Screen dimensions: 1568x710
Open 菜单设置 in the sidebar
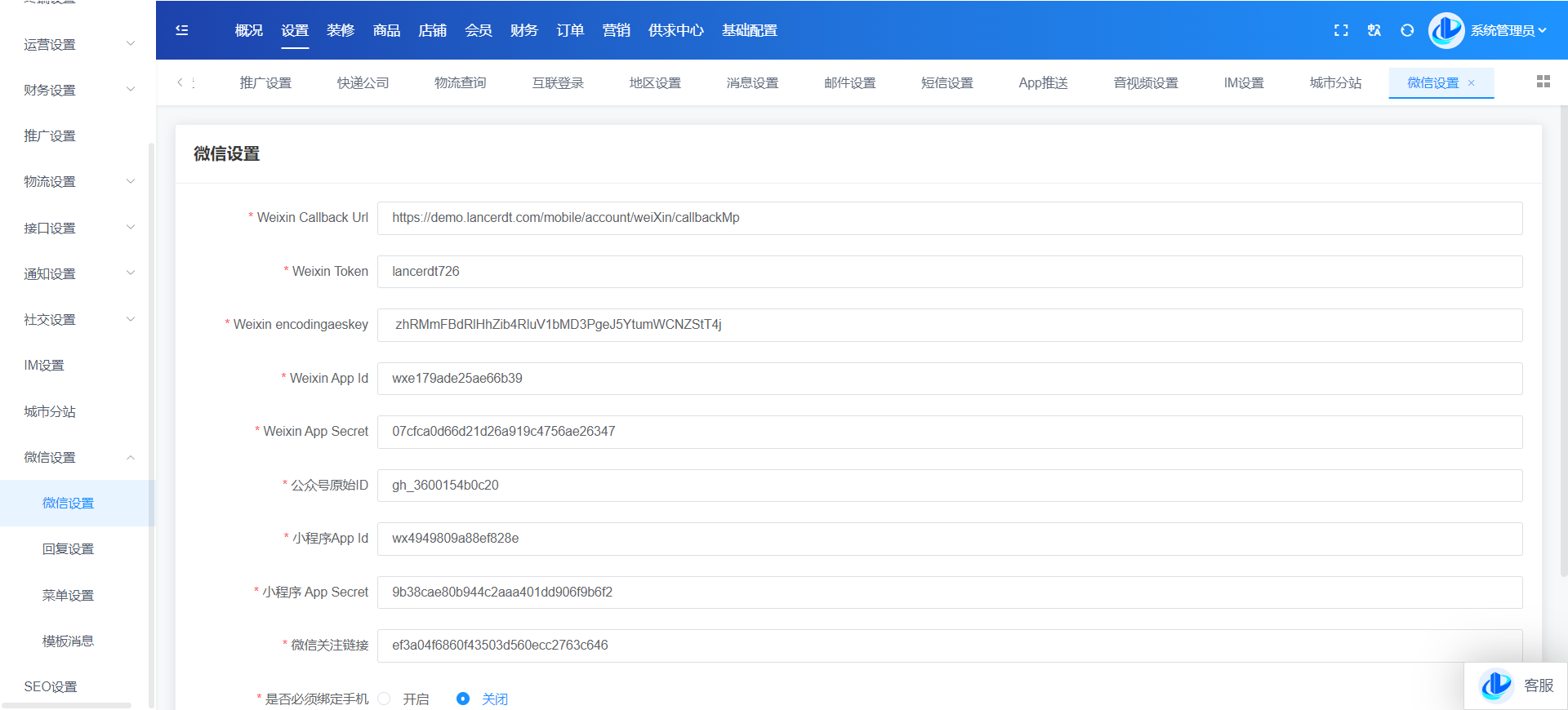[x=68, y=595]
